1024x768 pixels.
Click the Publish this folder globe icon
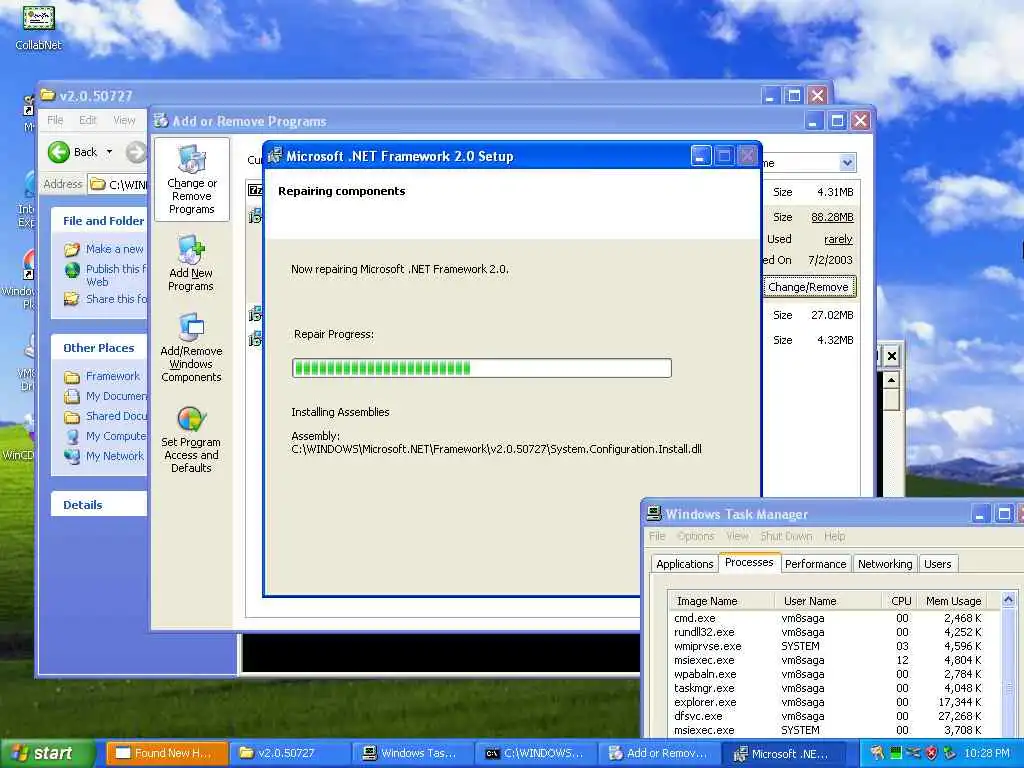(x=72, y=270)
